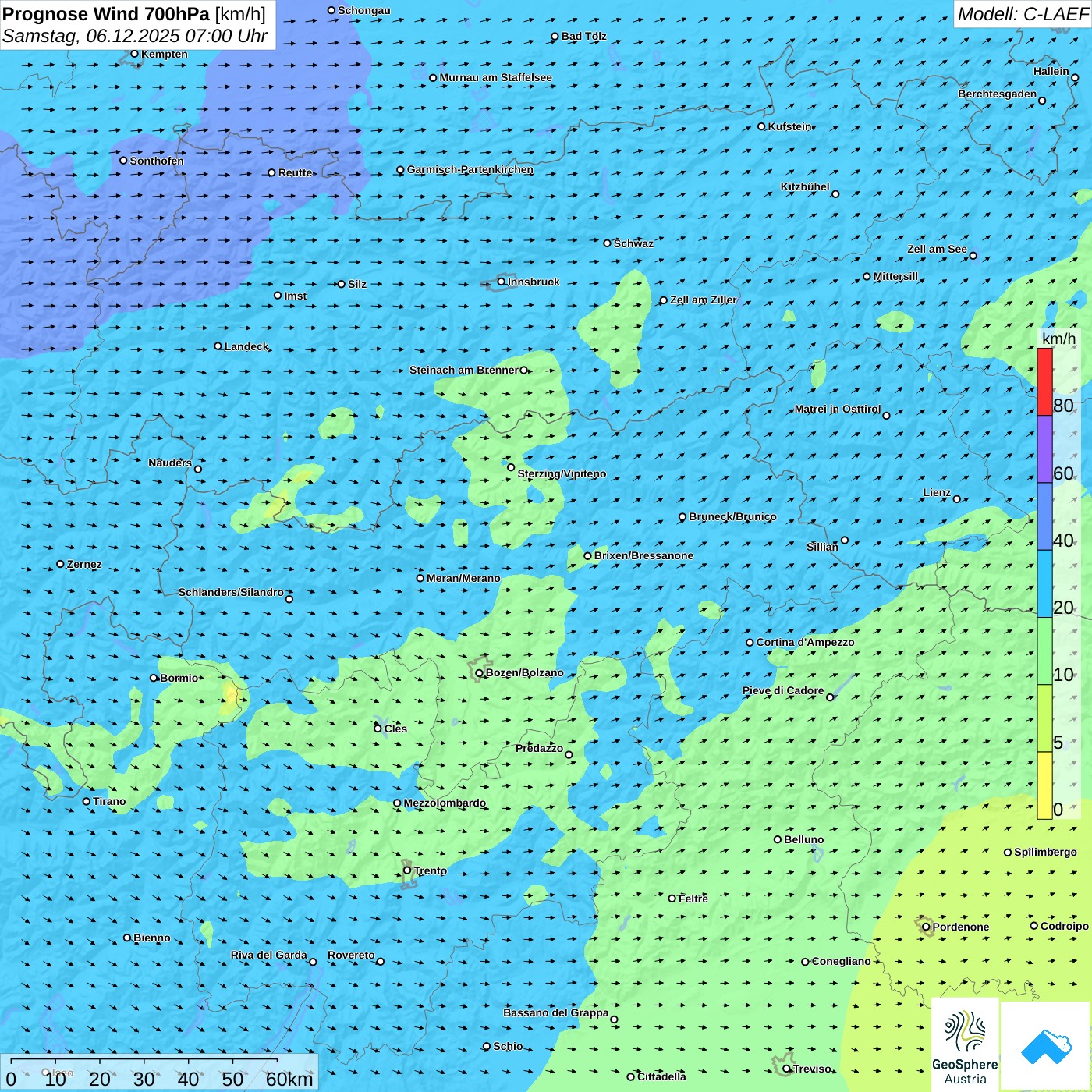This screenshot has height=1092, width=1092.
Task: Click the forecast date Samstag 06.12.2025 text
Action: point(134,37)
